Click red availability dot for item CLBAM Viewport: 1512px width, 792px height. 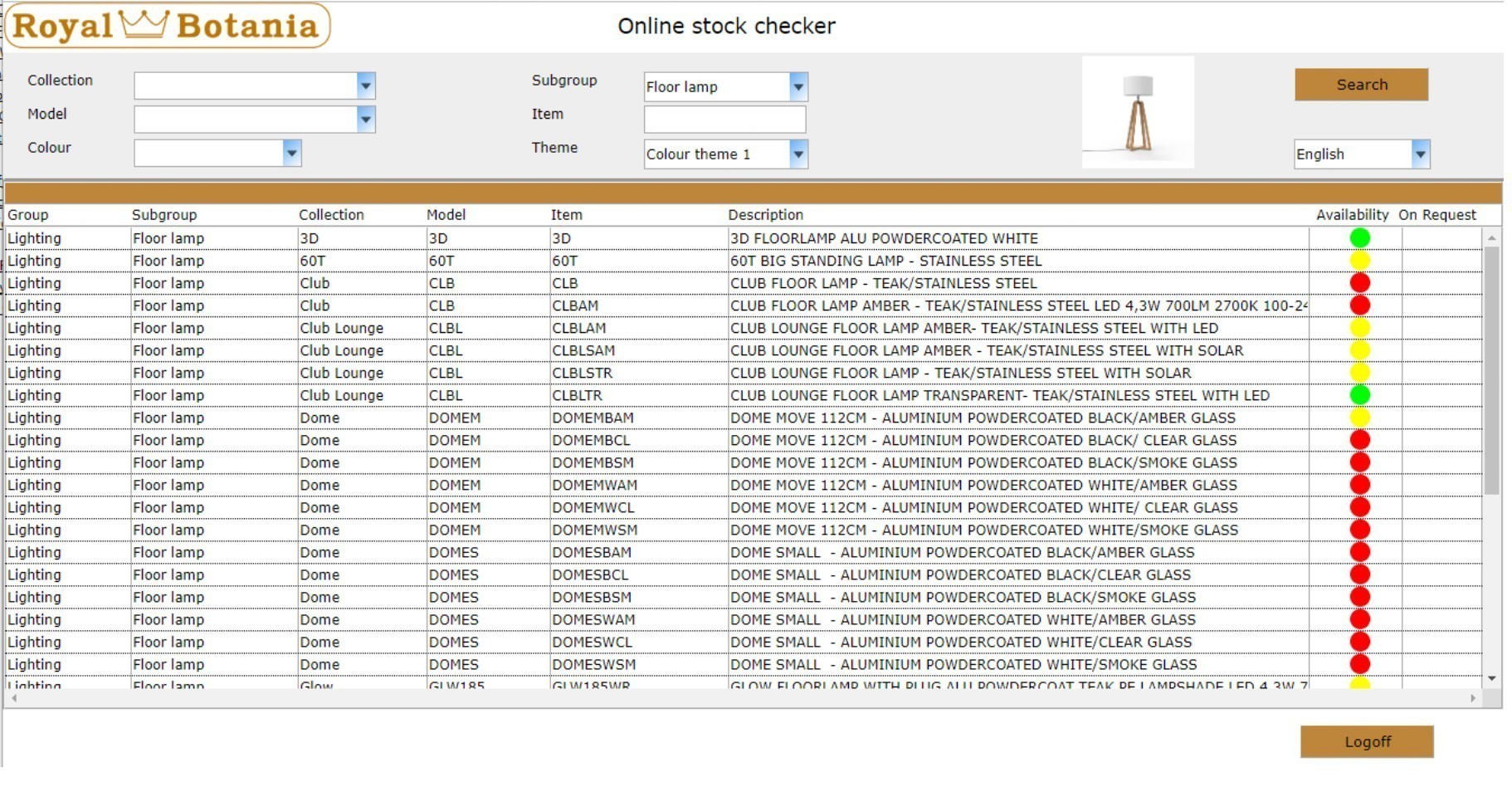1359,306
